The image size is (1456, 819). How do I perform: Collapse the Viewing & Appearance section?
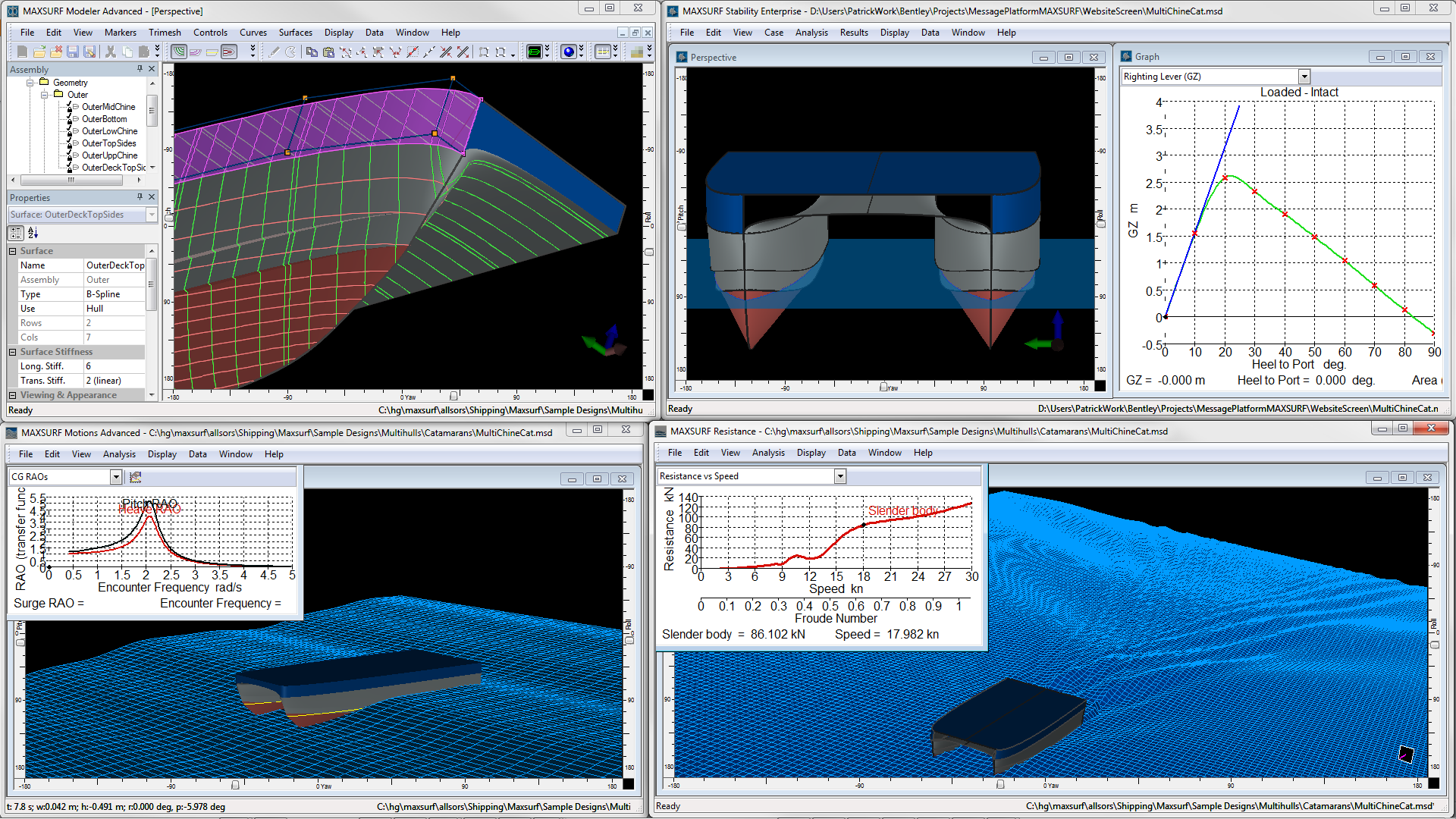(x=13, y=395)
